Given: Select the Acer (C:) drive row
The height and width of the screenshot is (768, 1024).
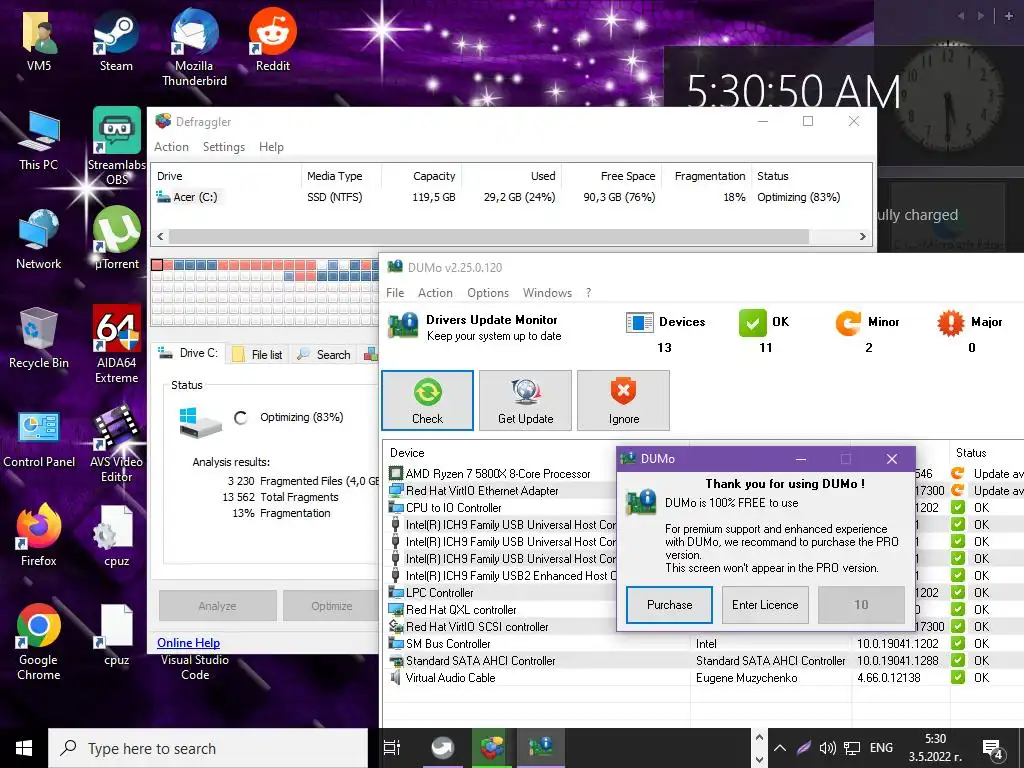Looking at the screenshot, I should pos(513,197).
